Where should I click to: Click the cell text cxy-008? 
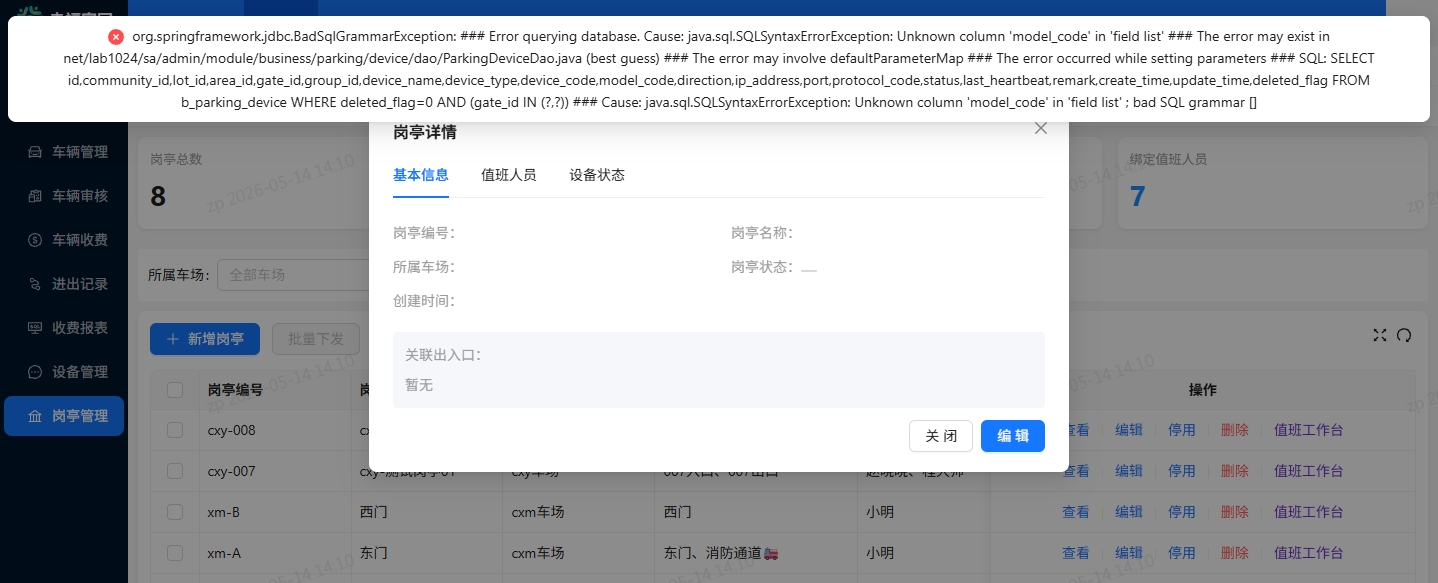pos(232,430)
